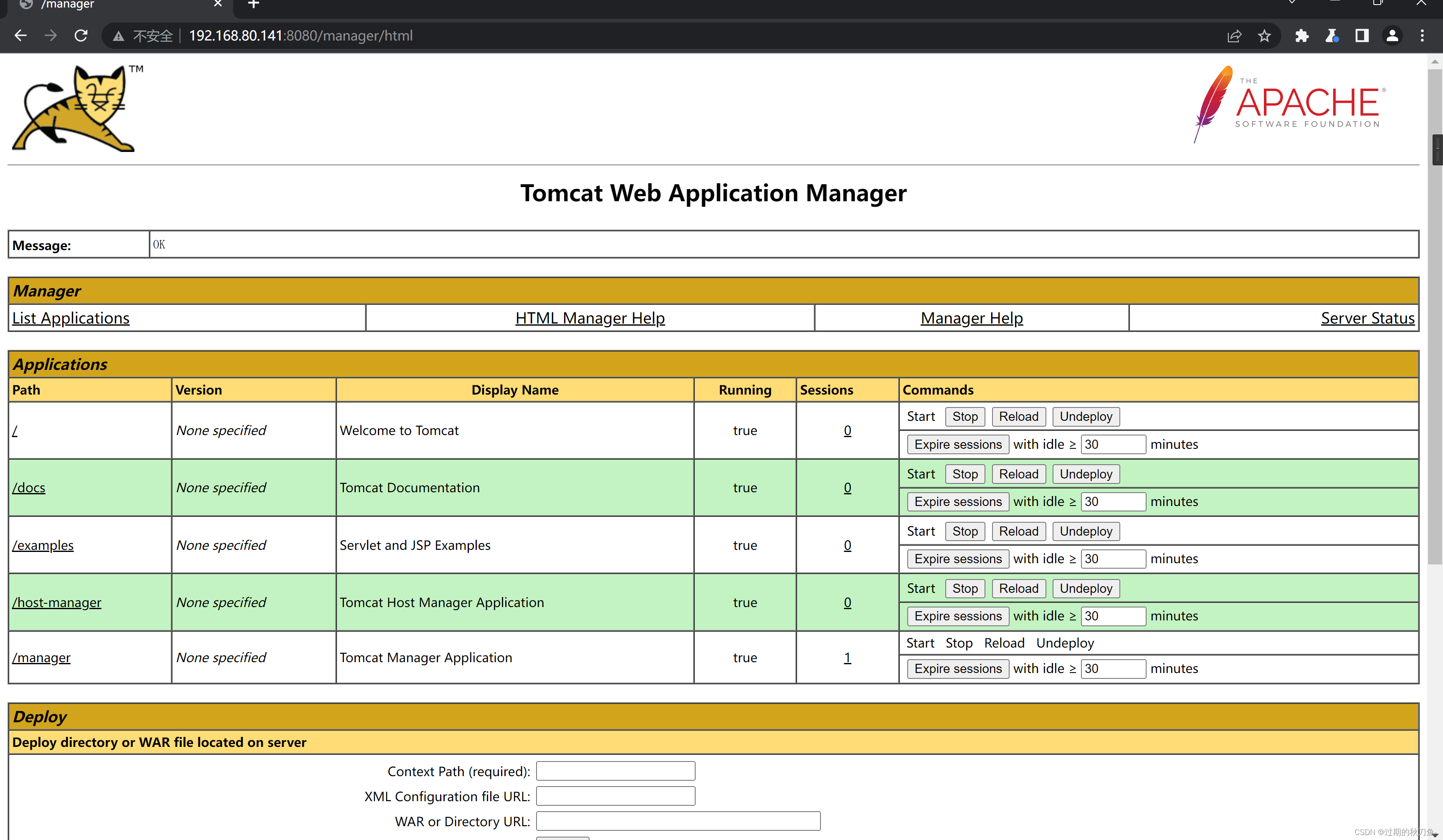Open sessions count for /host-manager

coord(848,602)
